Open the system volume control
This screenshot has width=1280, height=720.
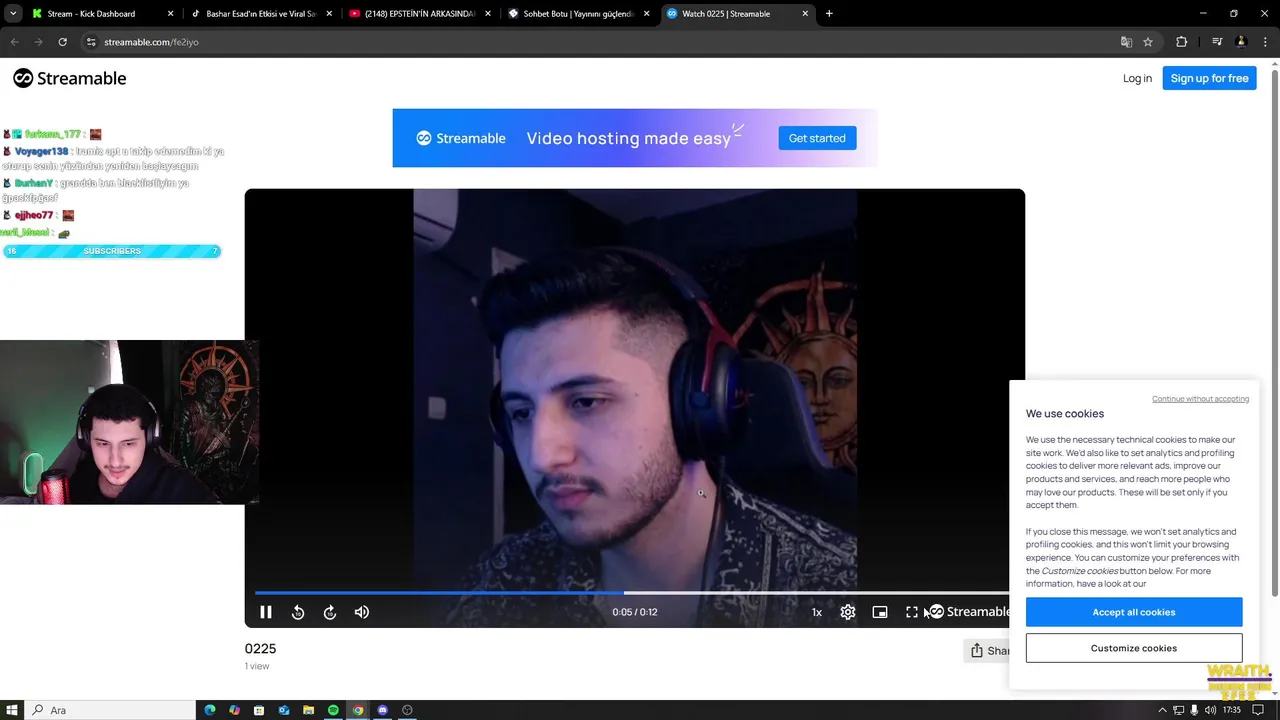tap(1211, 710)
